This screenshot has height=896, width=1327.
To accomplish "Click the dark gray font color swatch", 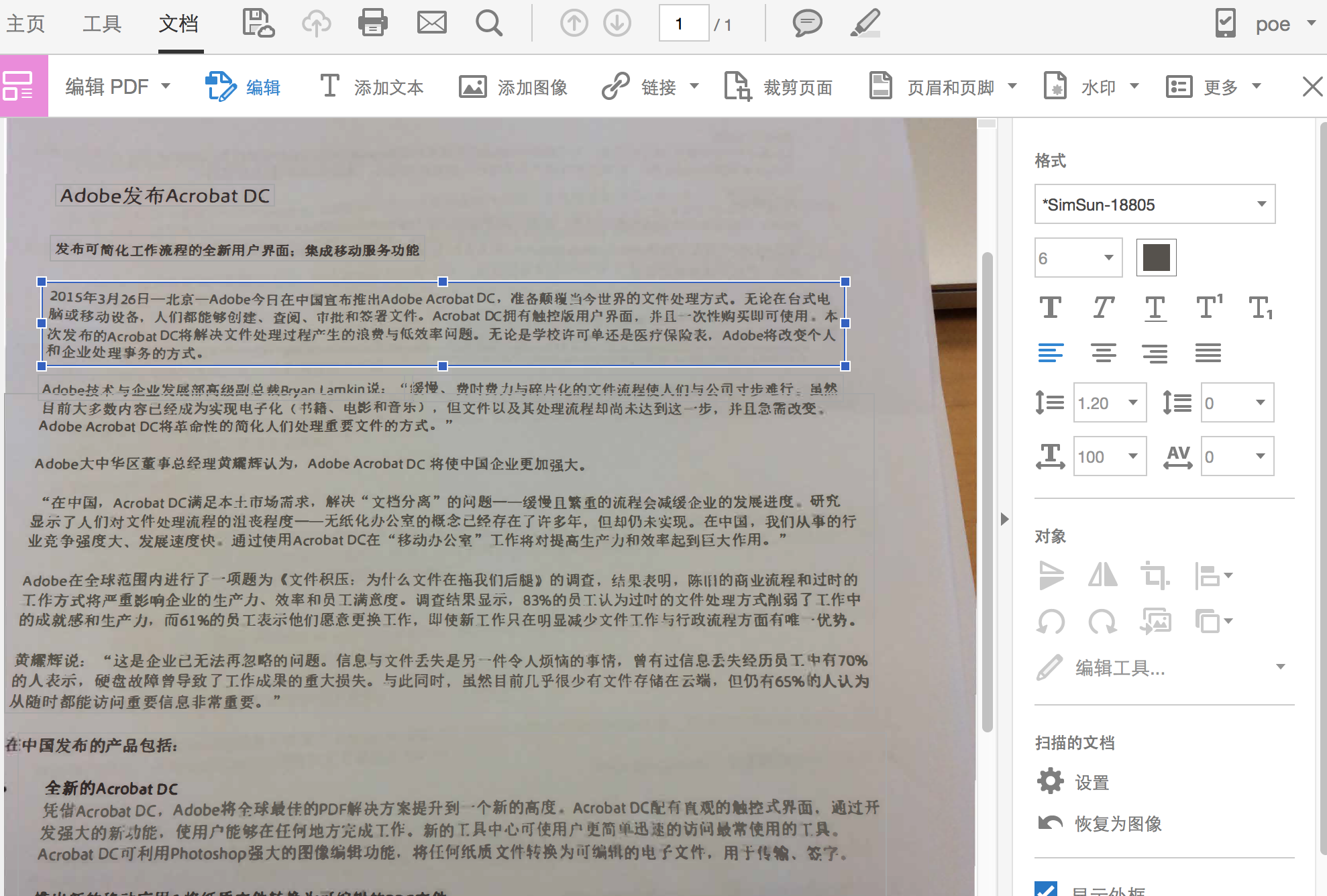I will [1156, 258].
